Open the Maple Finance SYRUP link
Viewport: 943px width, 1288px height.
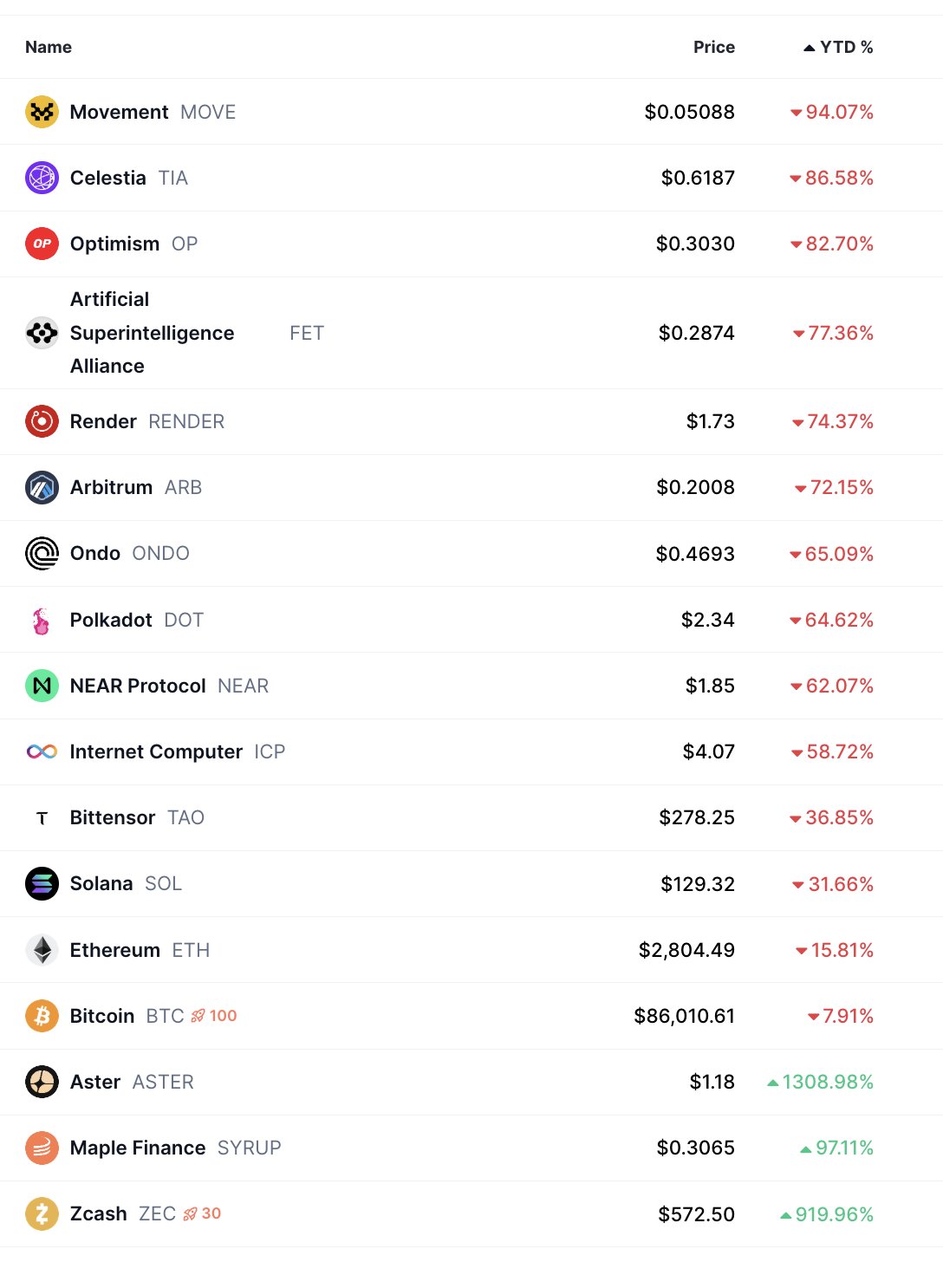click(x=138, y=1148)
